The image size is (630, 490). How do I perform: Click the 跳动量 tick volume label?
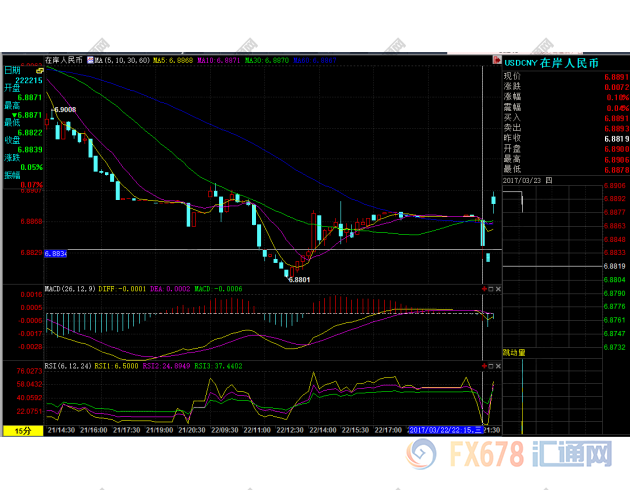pos(516,353)
